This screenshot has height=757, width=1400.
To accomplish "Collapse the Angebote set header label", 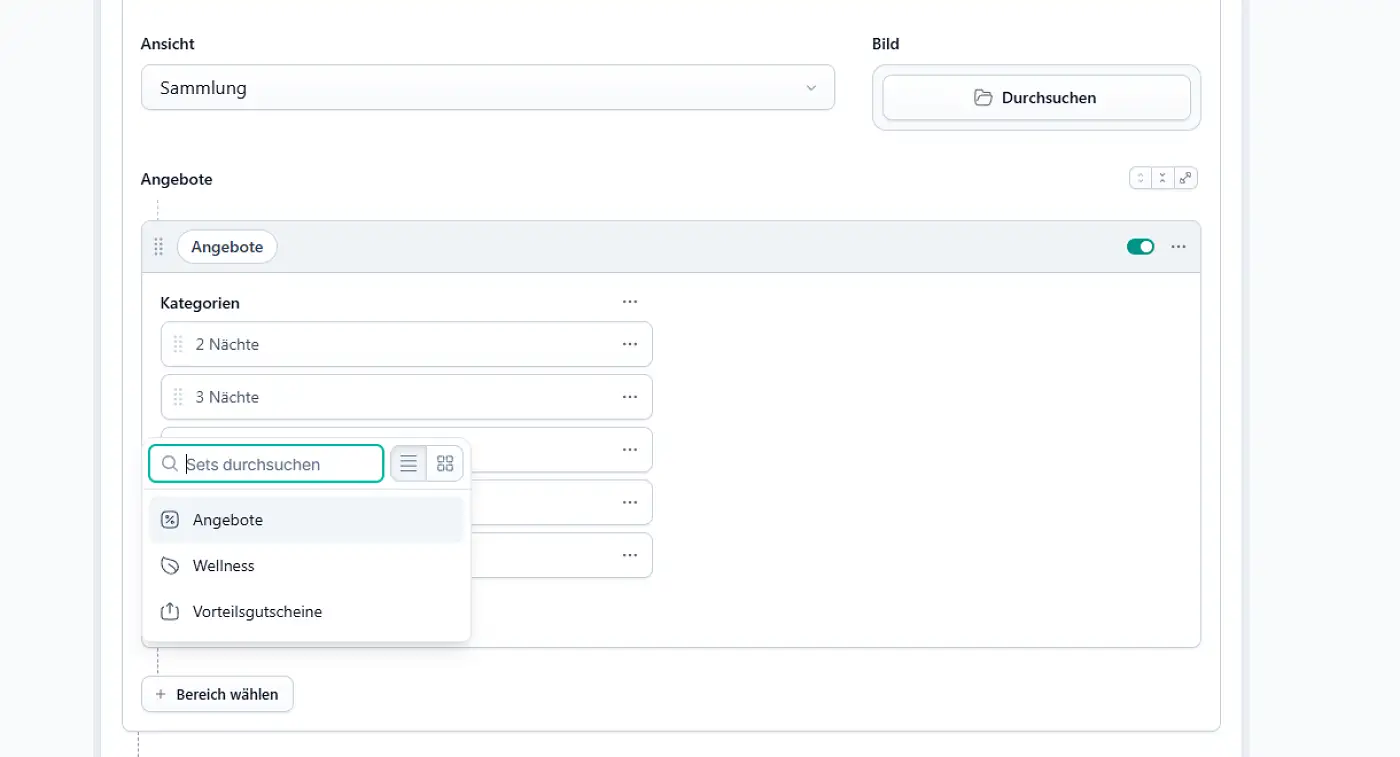I will click(x=227, y=247).
